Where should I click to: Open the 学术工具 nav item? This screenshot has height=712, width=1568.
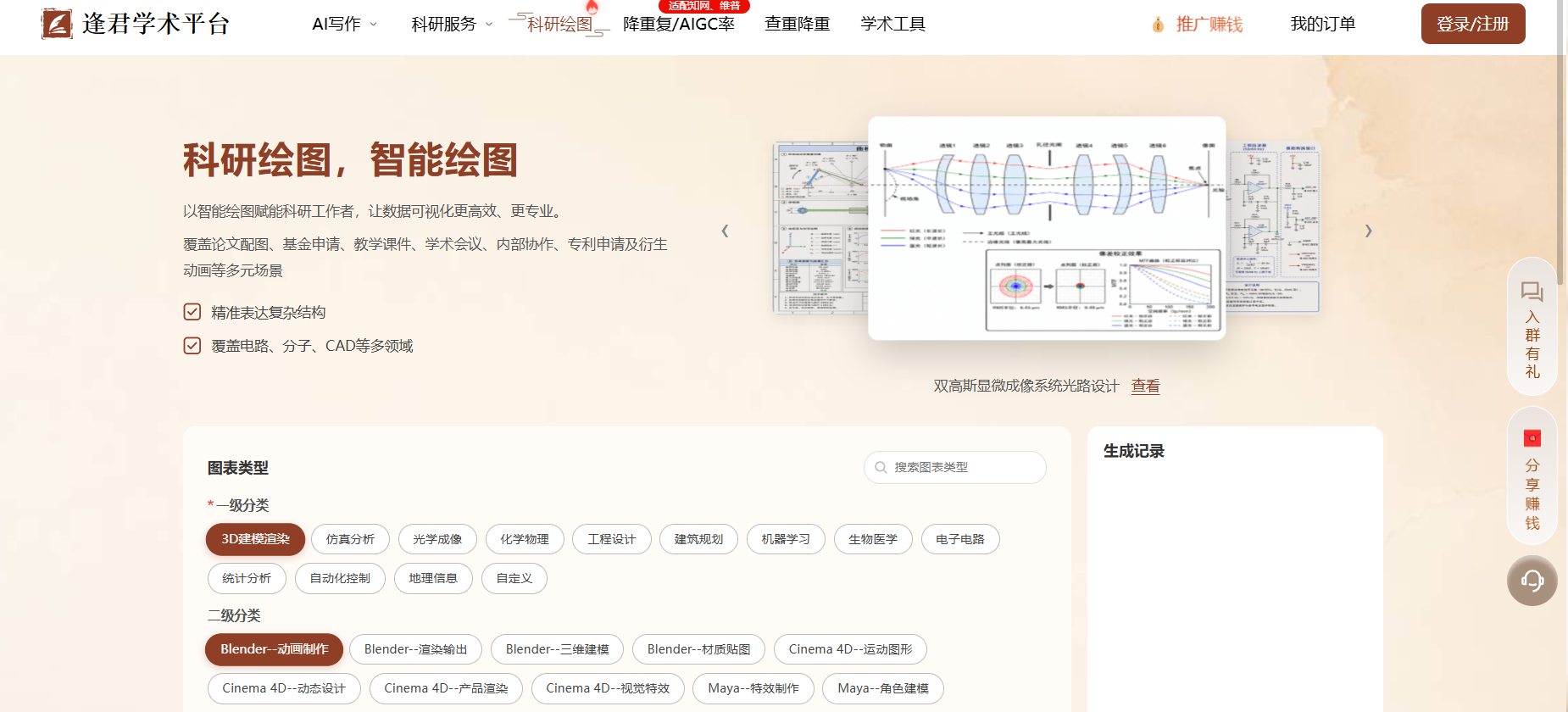click(893, 24)
